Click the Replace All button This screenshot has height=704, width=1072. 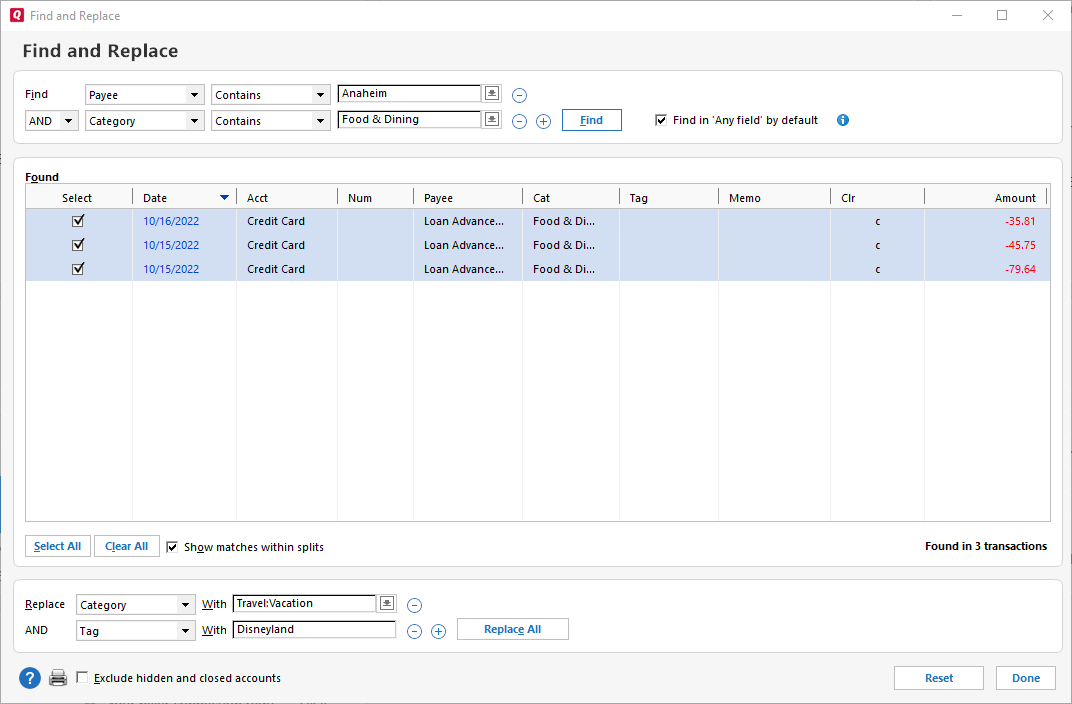512,629
